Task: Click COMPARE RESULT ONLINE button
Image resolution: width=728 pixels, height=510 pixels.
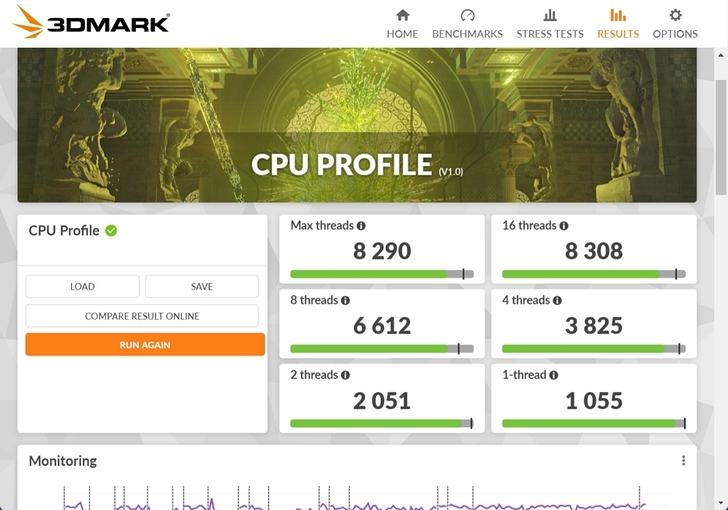Action: [x=142, y=316]
